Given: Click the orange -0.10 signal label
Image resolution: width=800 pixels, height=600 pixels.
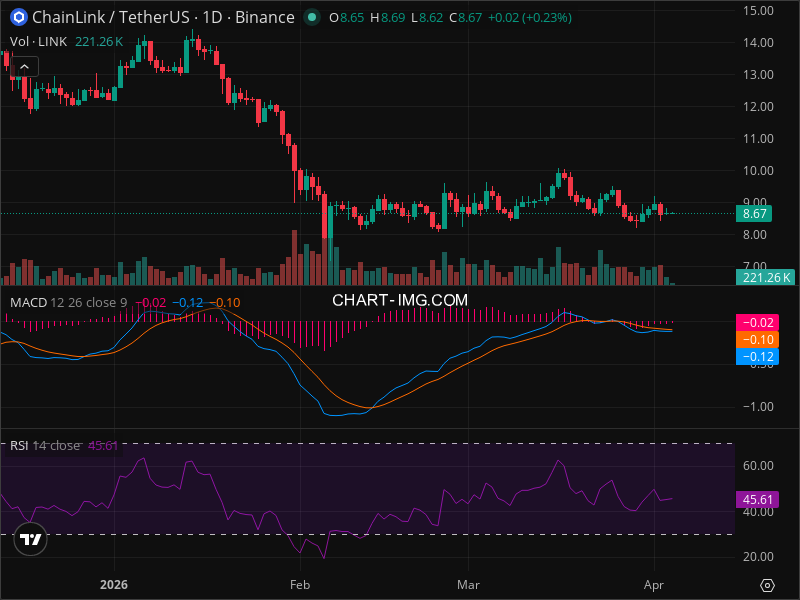Looking at the screenshot, I should (757, 340).
